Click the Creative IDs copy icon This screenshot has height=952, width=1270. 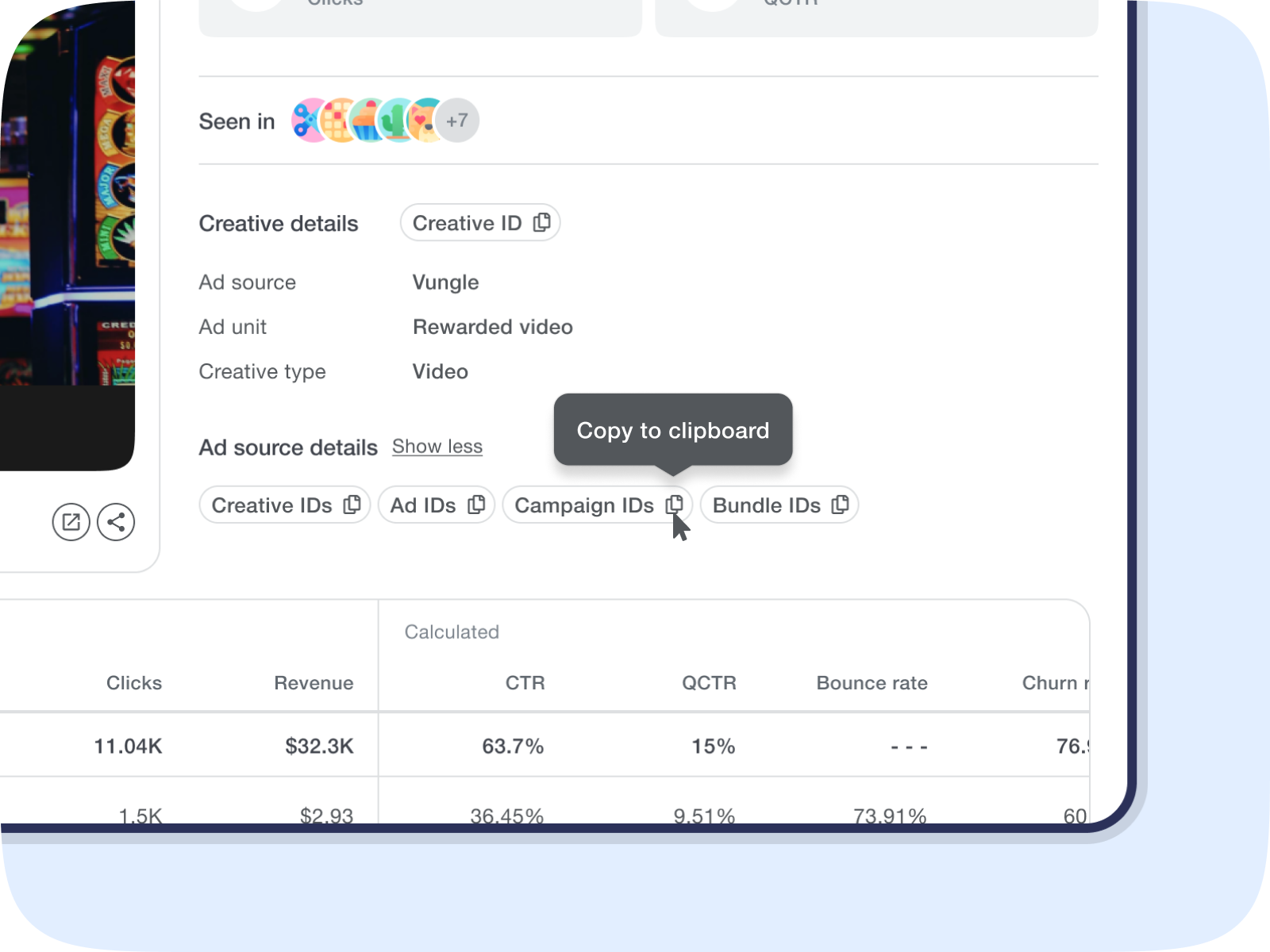352,505
